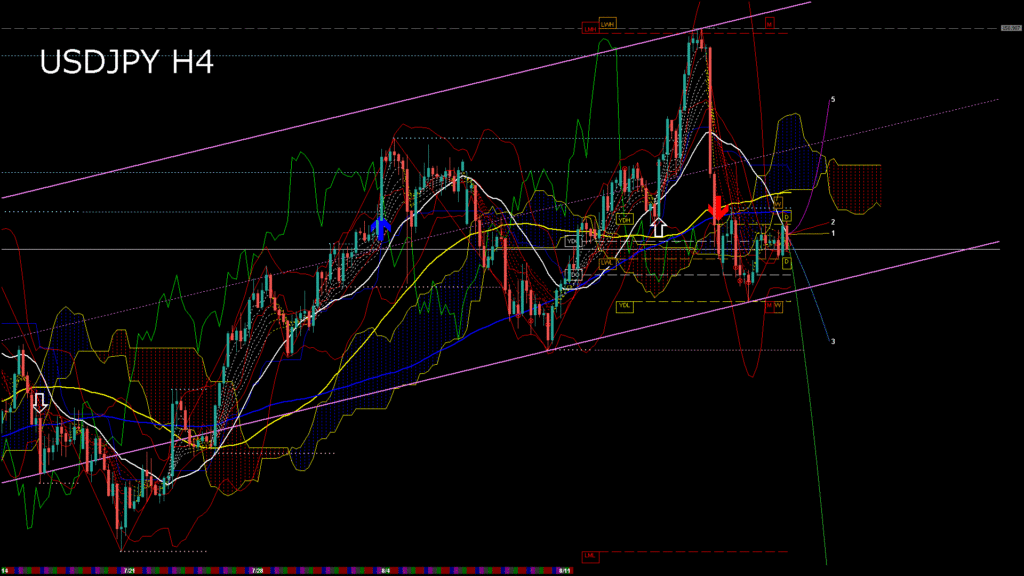Select the lower YDL level label box
The image size is (1024, 576).
(625, 306)
